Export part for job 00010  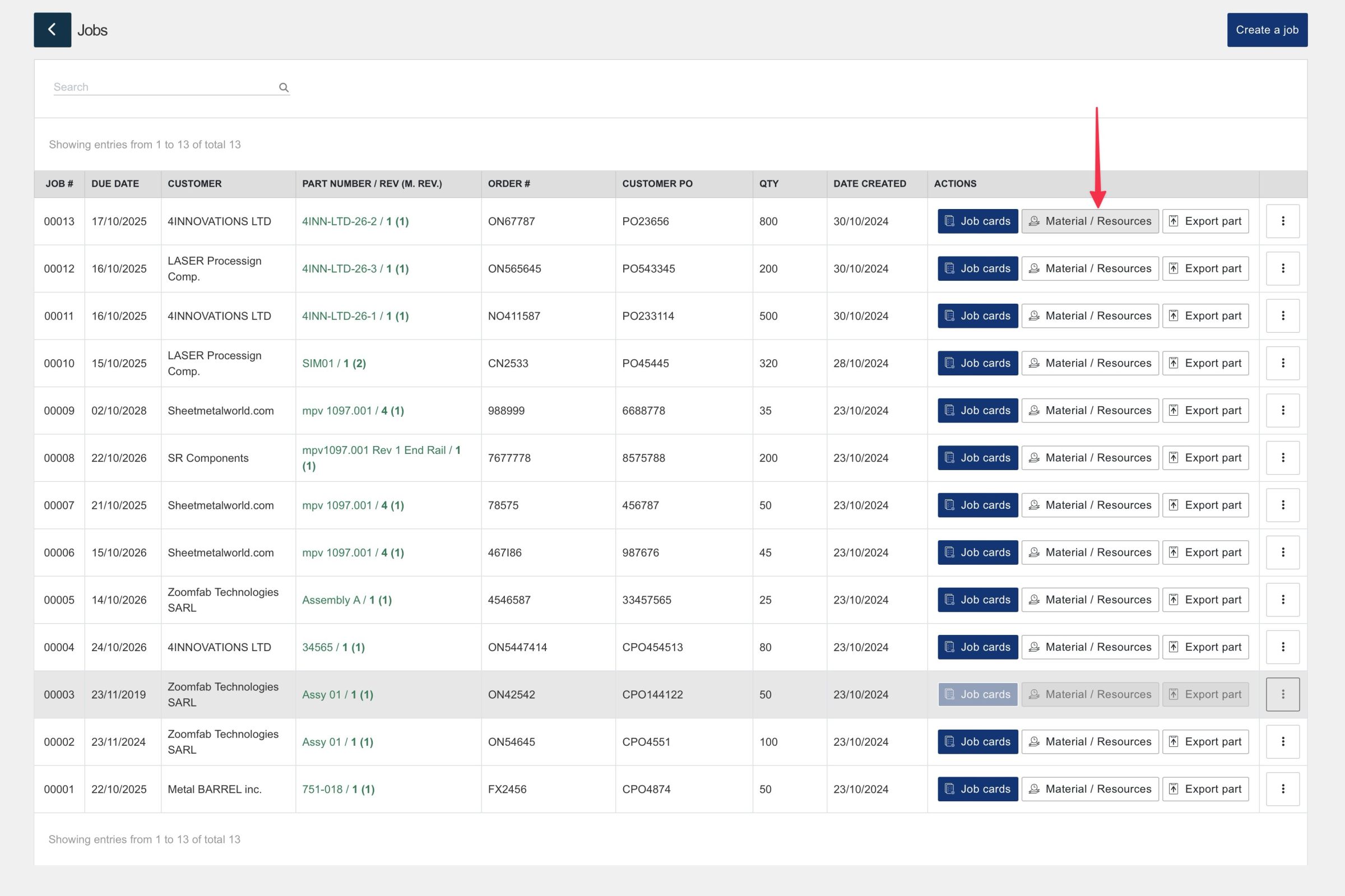point(1205,363)
